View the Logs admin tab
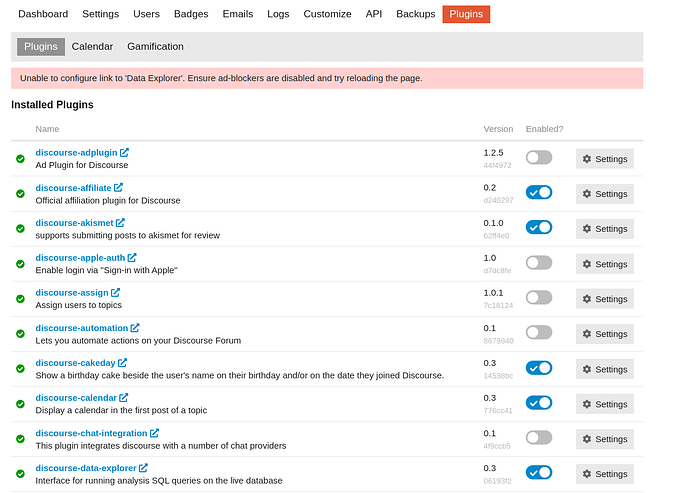 (278, 14)
